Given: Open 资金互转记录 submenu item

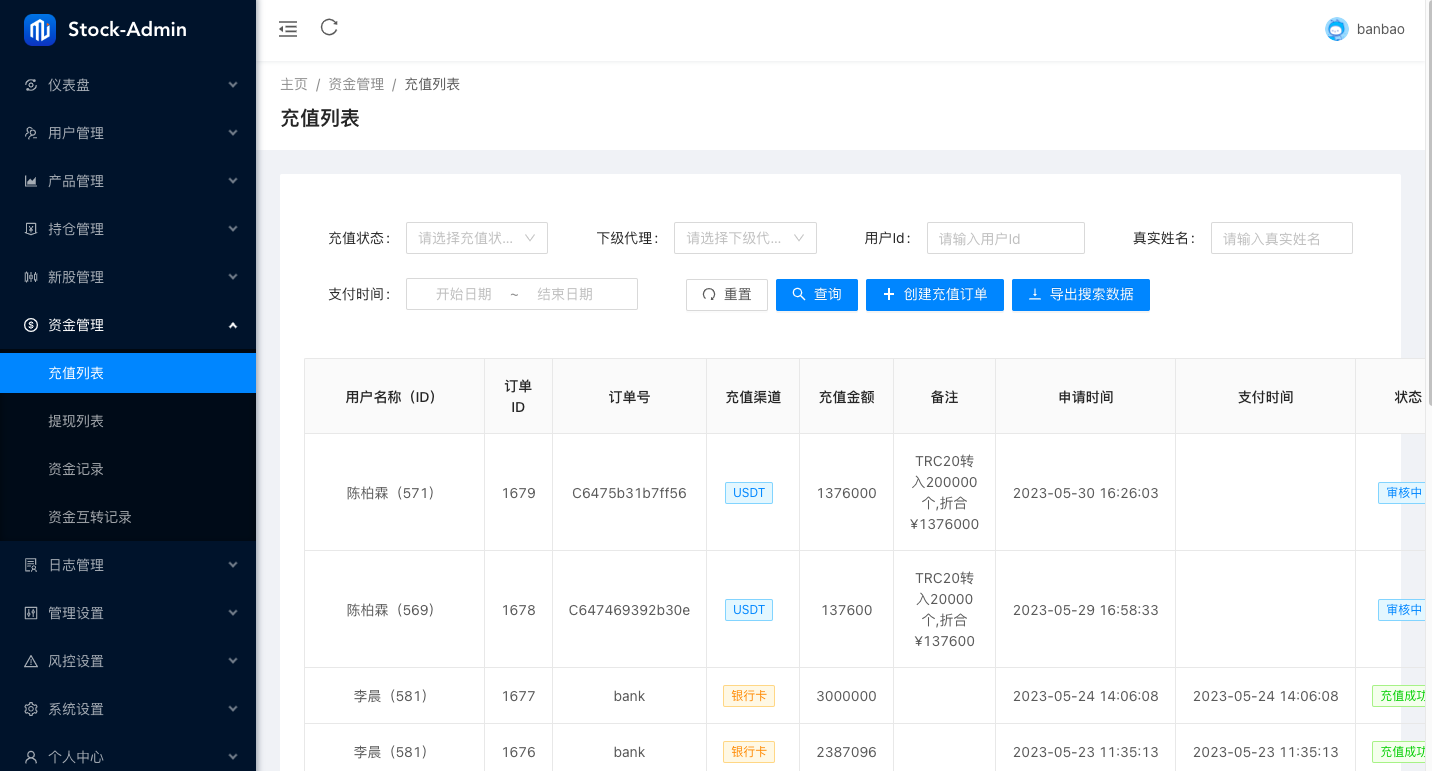Looking at the screenshot, I should (x=90, y=517).
